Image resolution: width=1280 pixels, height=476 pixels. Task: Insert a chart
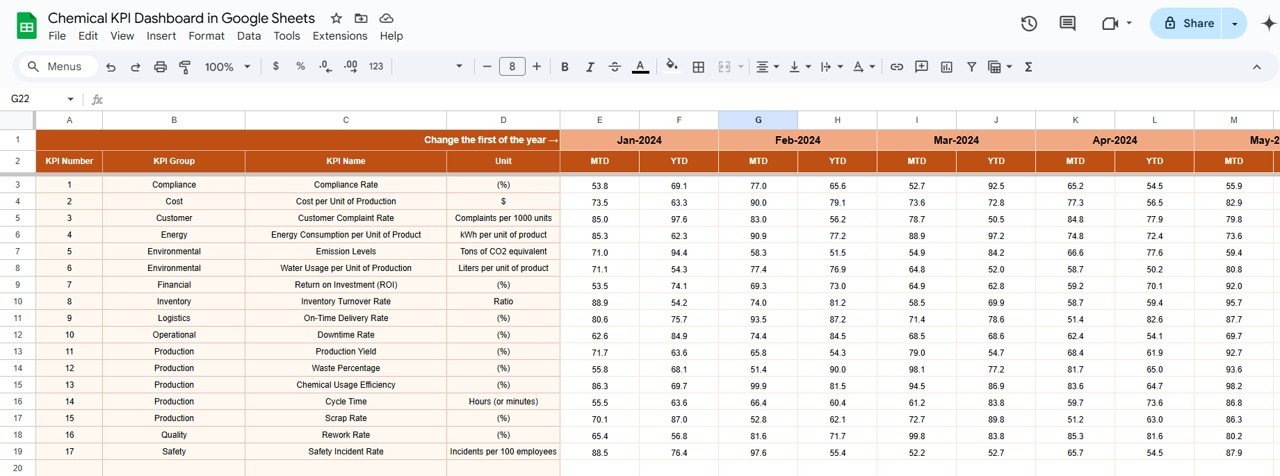coord(946,67)
